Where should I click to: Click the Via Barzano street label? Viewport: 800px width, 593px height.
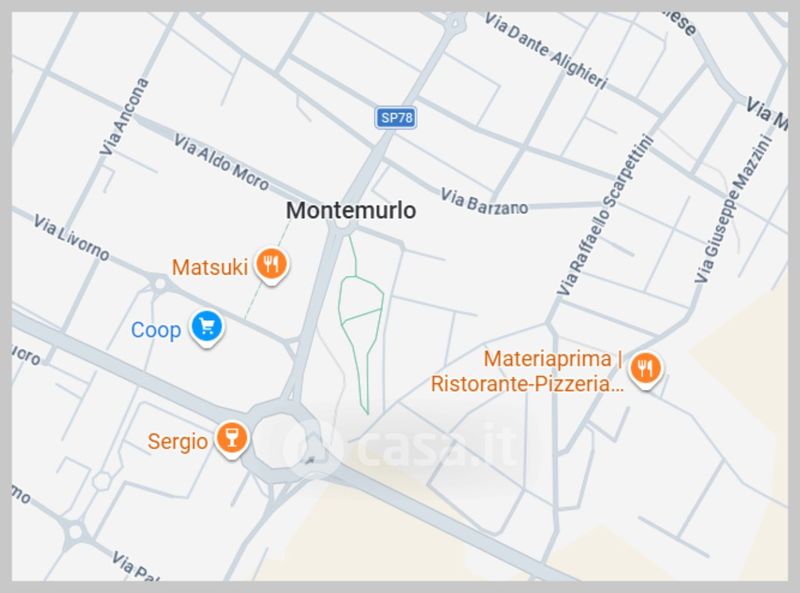[484, 202]
